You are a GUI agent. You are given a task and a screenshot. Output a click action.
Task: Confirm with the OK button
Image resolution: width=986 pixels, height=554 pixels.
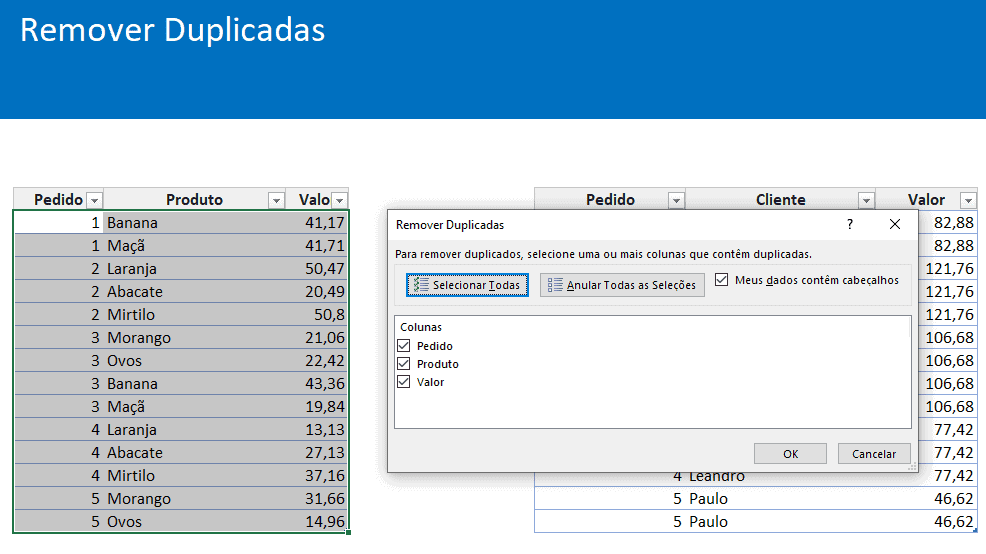click(x=790, y=453)
